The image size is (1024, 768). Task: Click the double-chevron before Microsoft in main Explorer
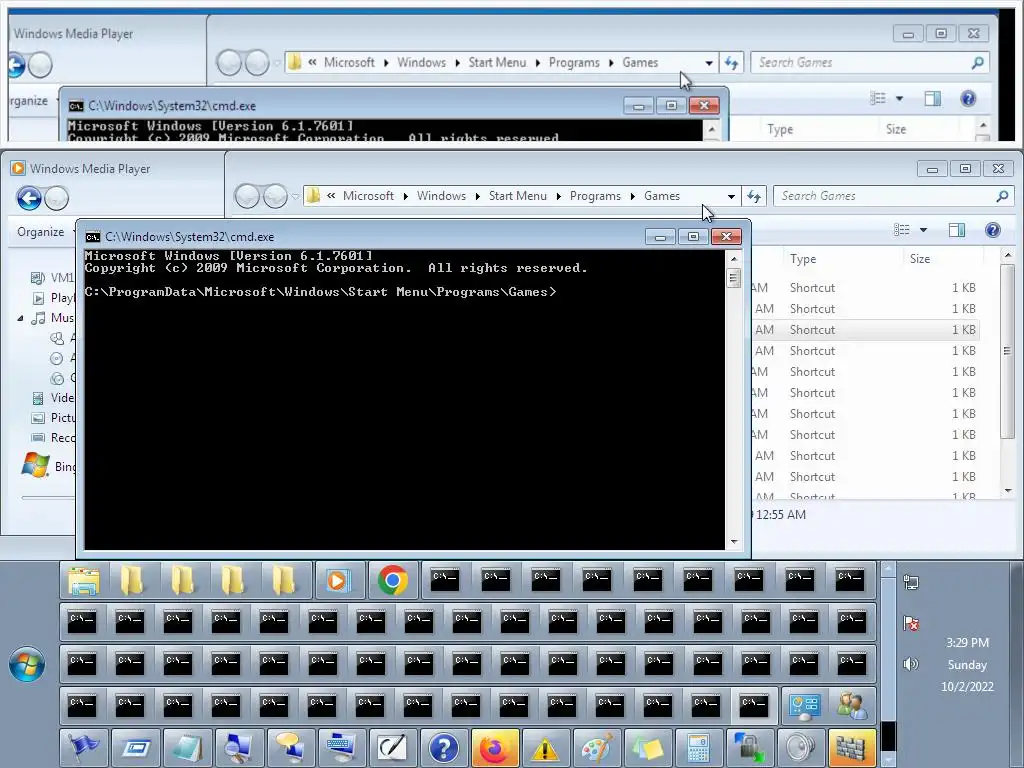pyautogui.click(x=331, y=196)
